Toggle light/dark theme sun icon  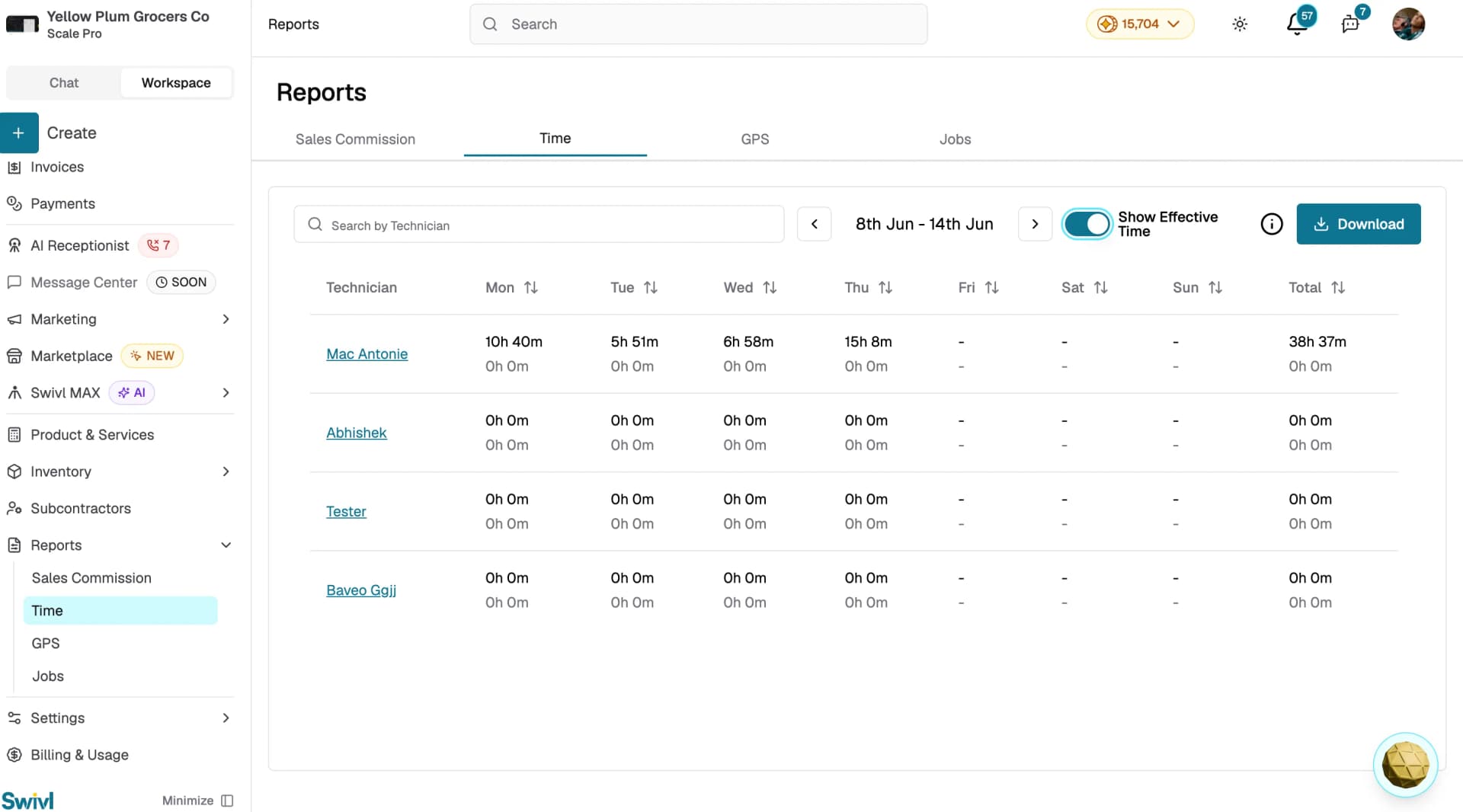(x=1240, y=24)
